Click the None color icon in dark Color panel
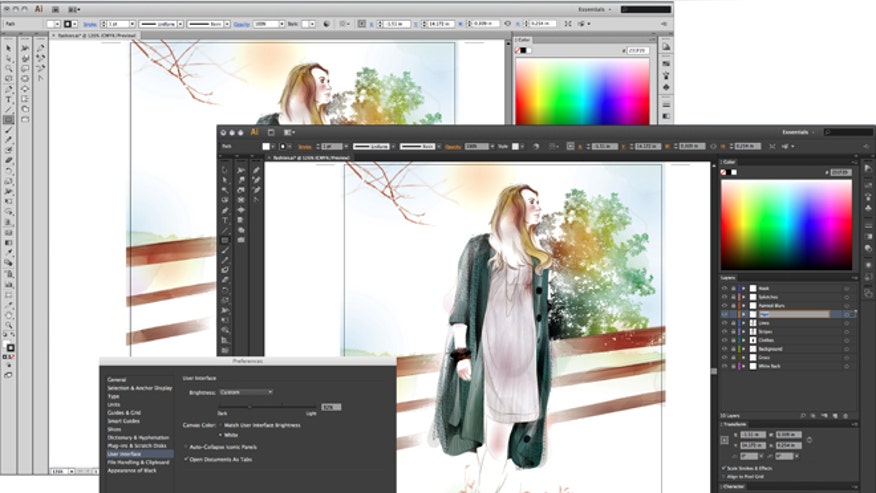The image size is (876, 493). 723,172
